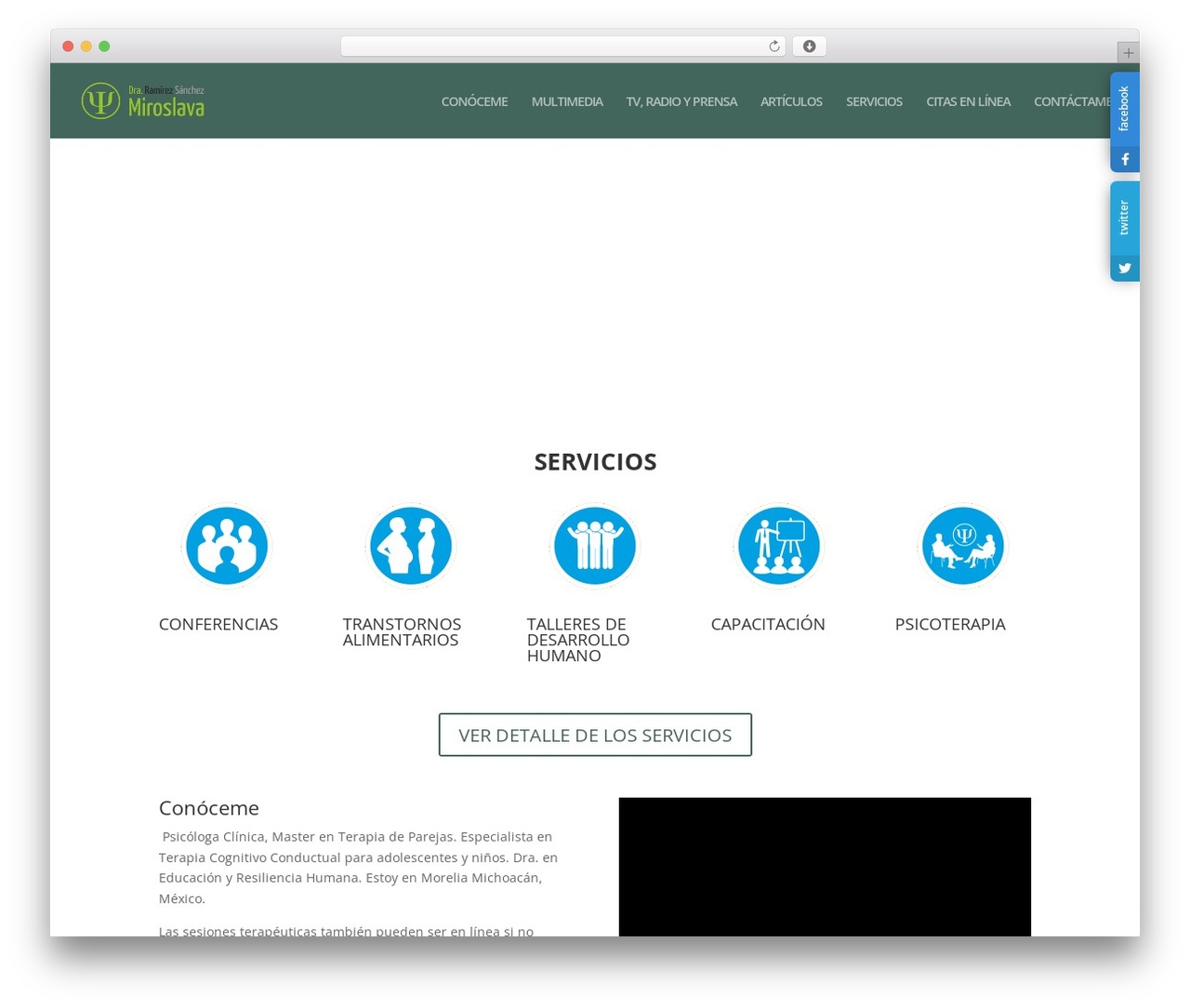1190x1008 pixels.
Task: Select the Transtornos Alimentarios icon
Action: point(411,546)
